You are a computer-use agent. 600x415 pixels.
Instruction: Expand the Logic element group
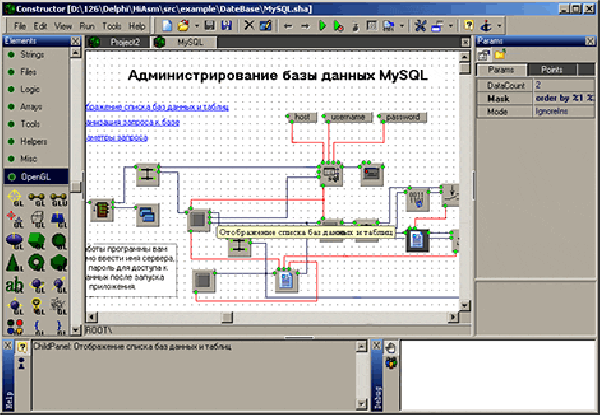click(x=30, y=89)
